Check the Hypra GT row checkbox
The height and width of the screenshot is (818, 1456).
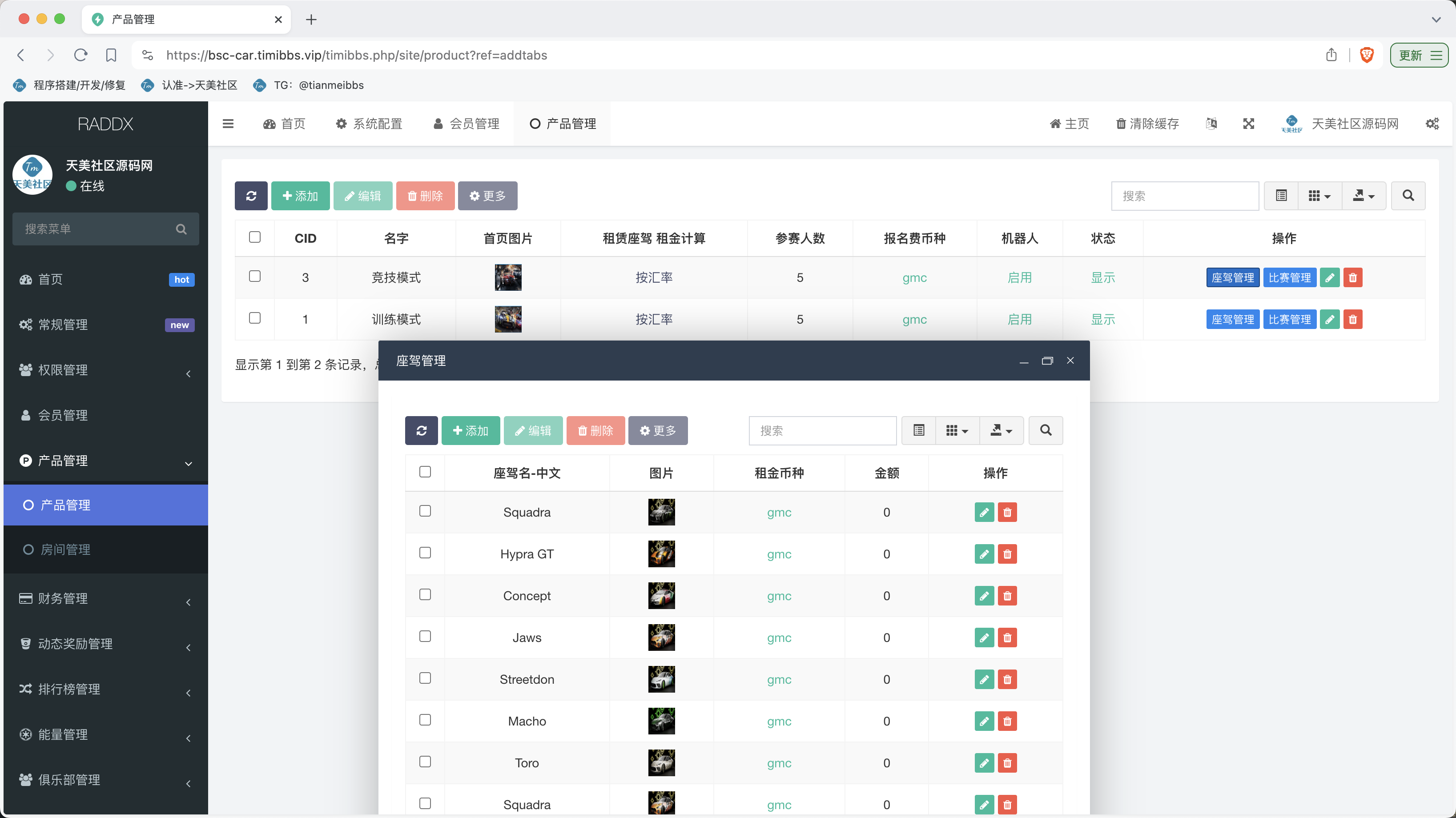425,553
